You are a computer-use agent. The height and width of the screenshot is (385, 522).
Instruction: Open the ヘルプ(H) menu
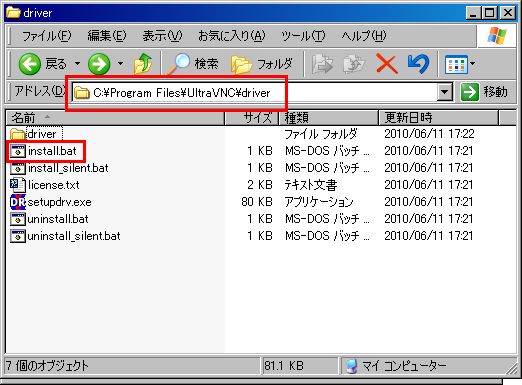pyautogui.click(x=364, y=36)
